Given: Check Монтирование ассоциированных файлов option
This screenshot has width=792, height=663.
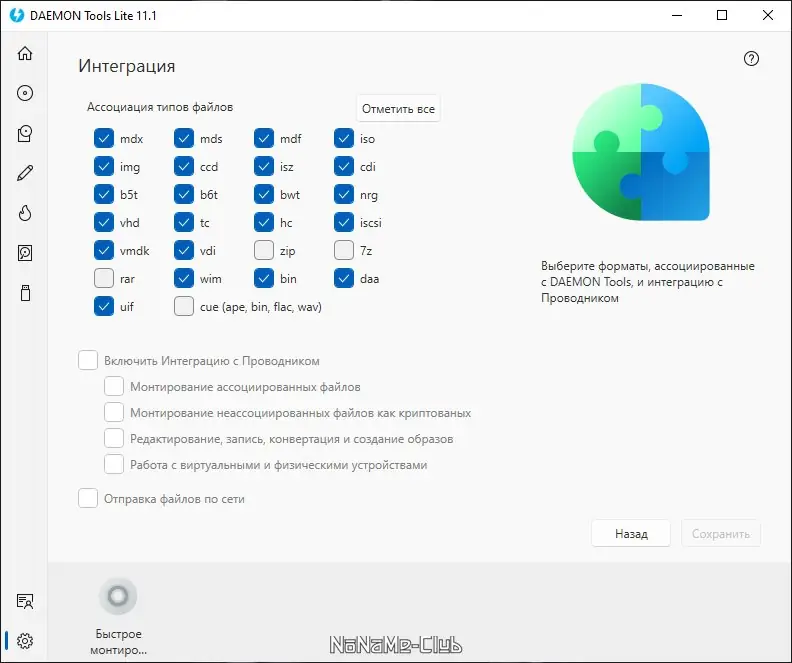Looking at the screenshot, I should click(x=114, y=386).
